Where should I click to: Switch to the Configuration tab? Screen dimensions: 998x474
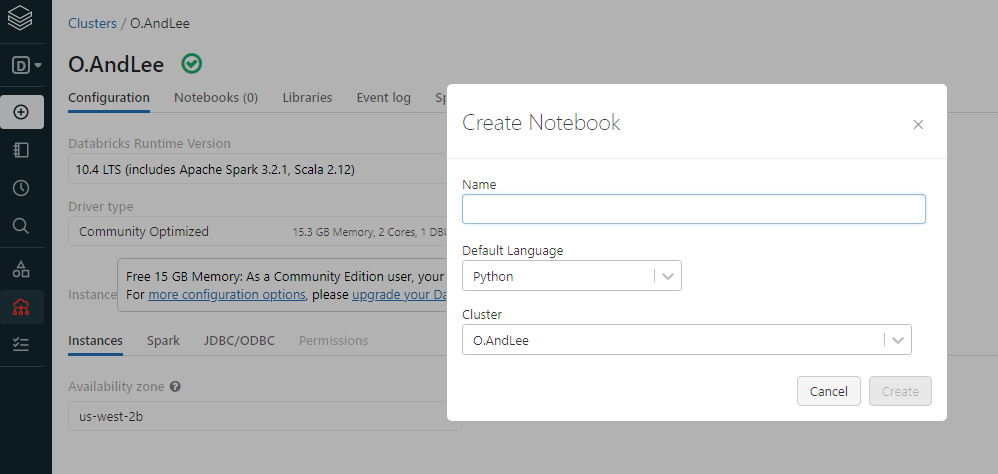tap(109, 98)
